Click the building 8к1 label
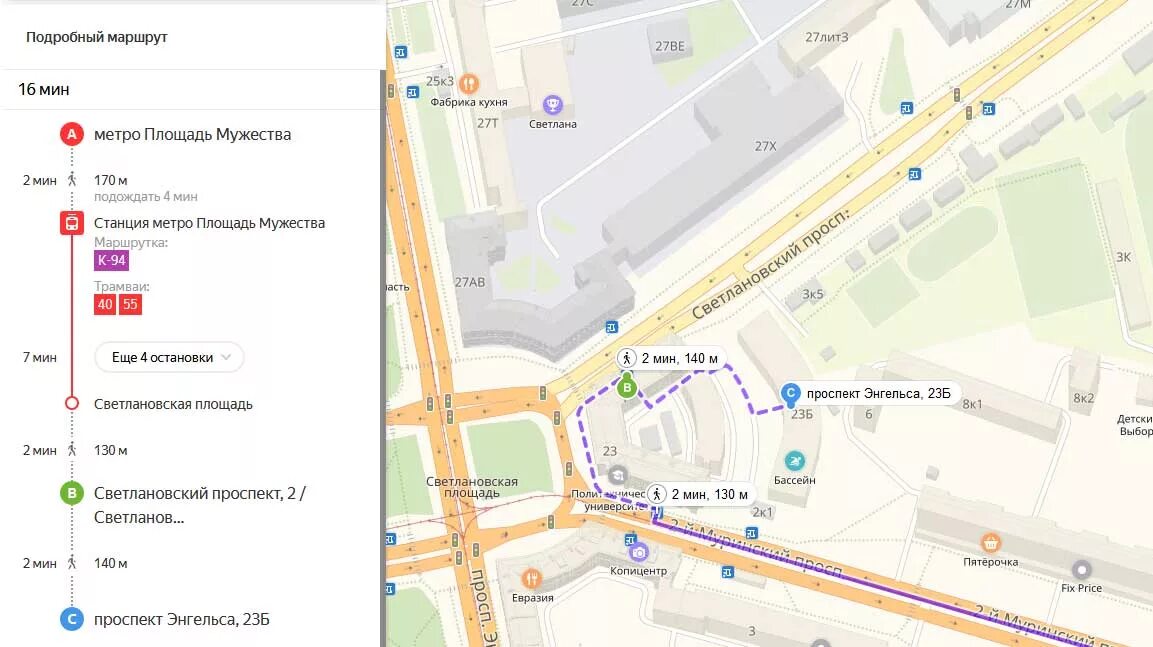Screen dimensions: 1153x647 [x=972, y=404]
